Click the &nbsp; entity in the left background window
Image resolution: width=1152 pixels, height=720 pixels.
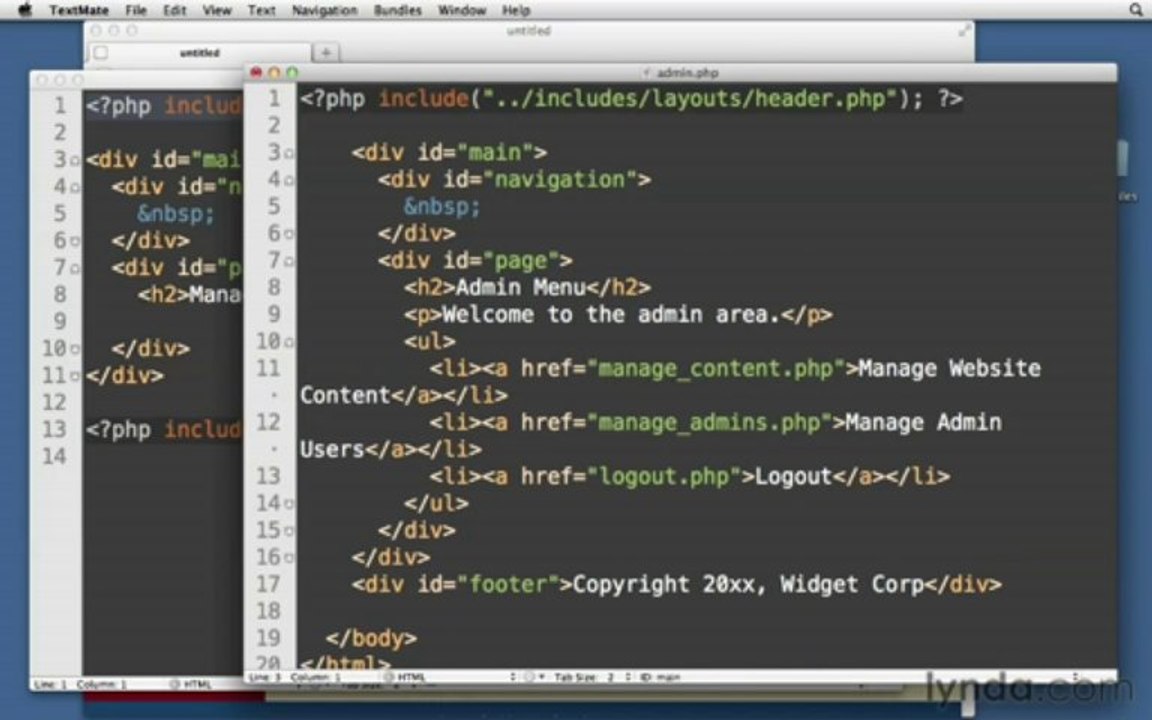click(x=176, y=215)
